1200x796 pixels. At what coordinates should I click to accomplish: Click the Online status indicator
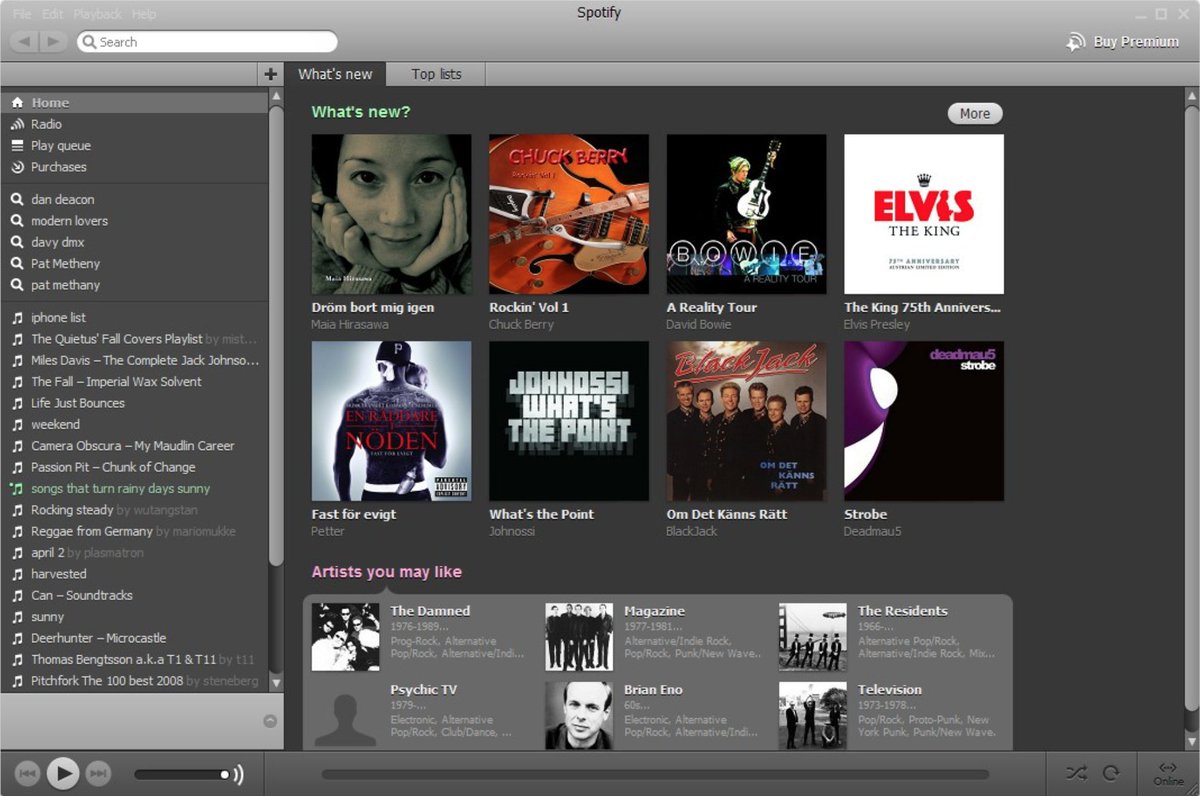click(1168, 773)
